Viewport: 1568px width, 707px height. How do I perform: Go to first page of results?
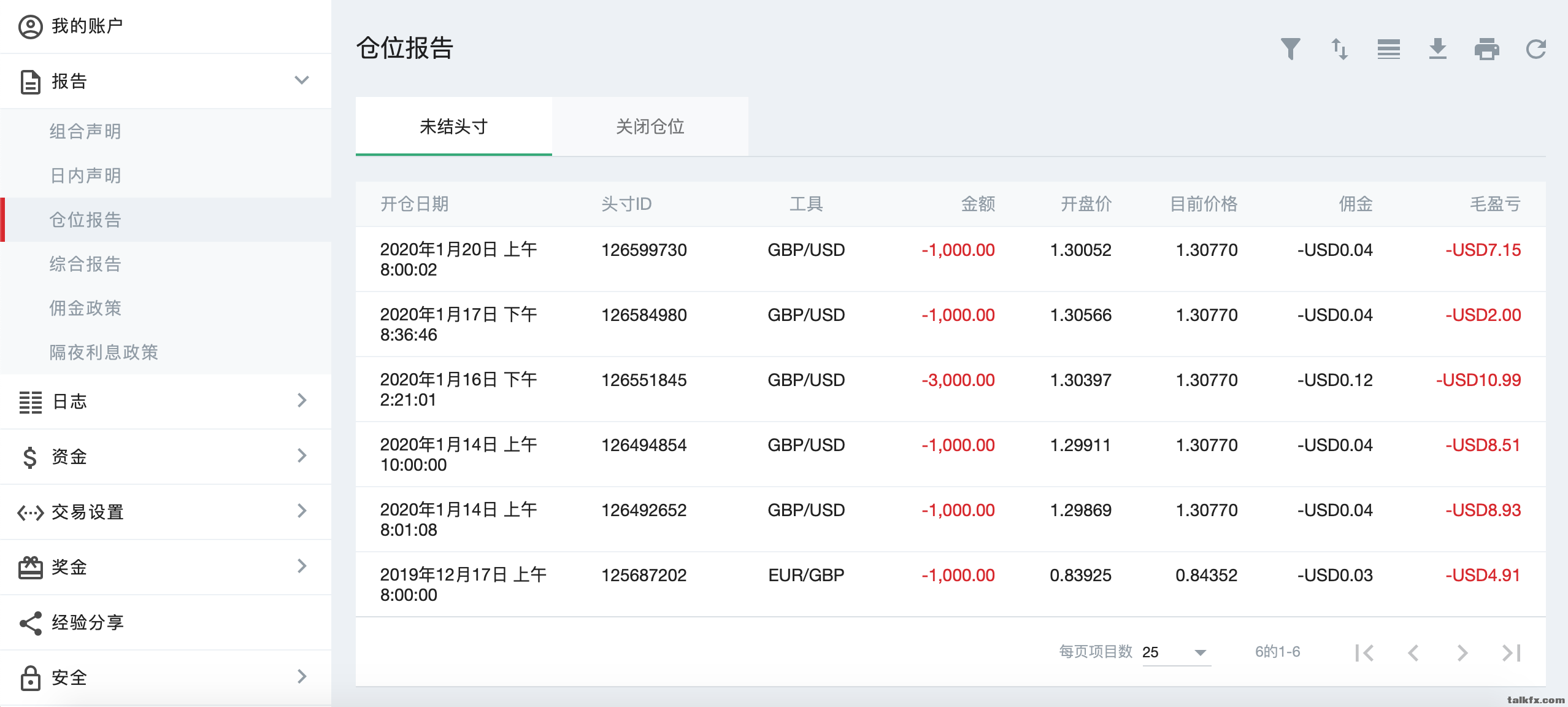1364,652
